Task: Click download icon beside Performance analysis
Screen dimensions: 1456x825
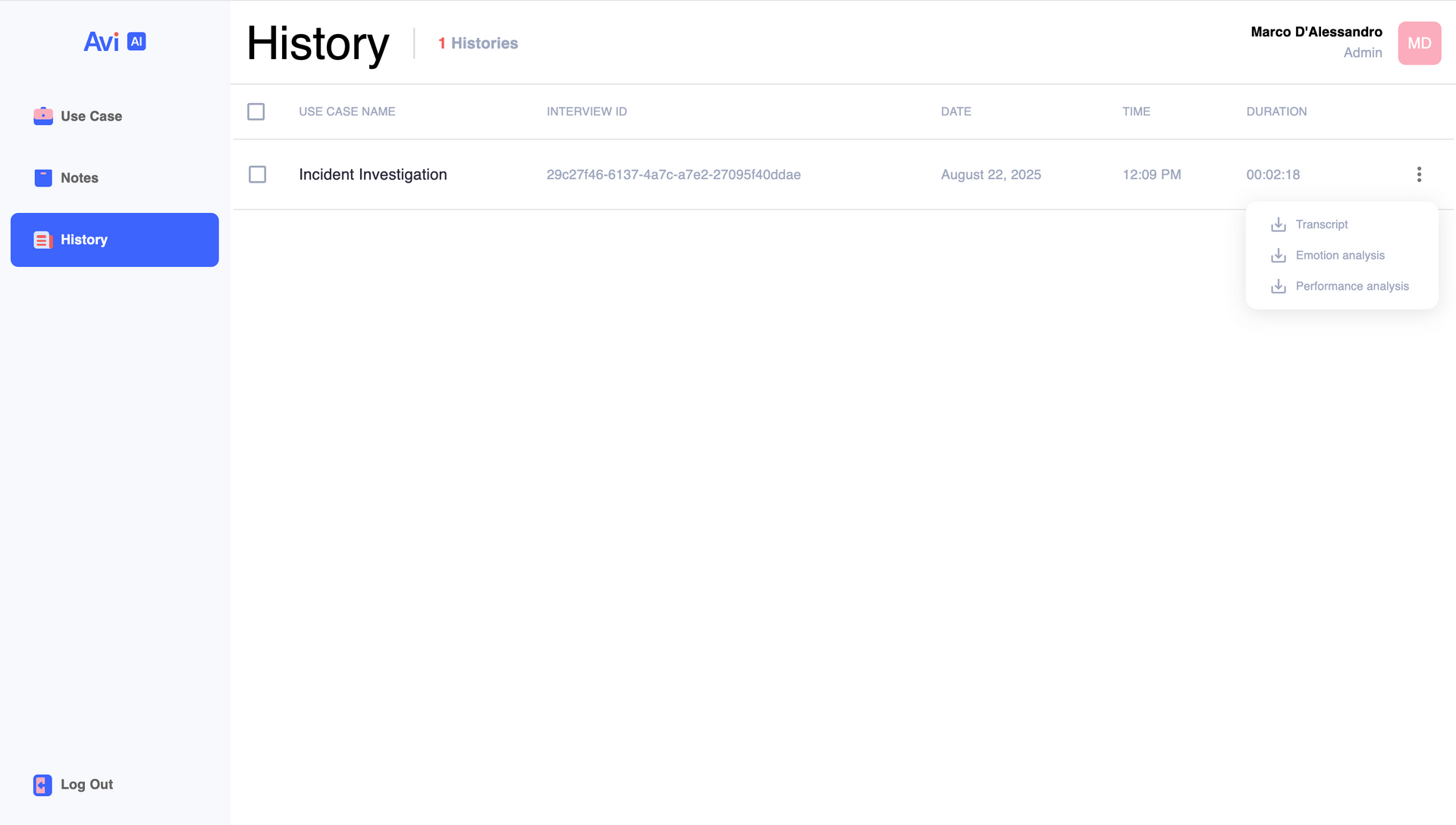Action: coord(1279,287)
